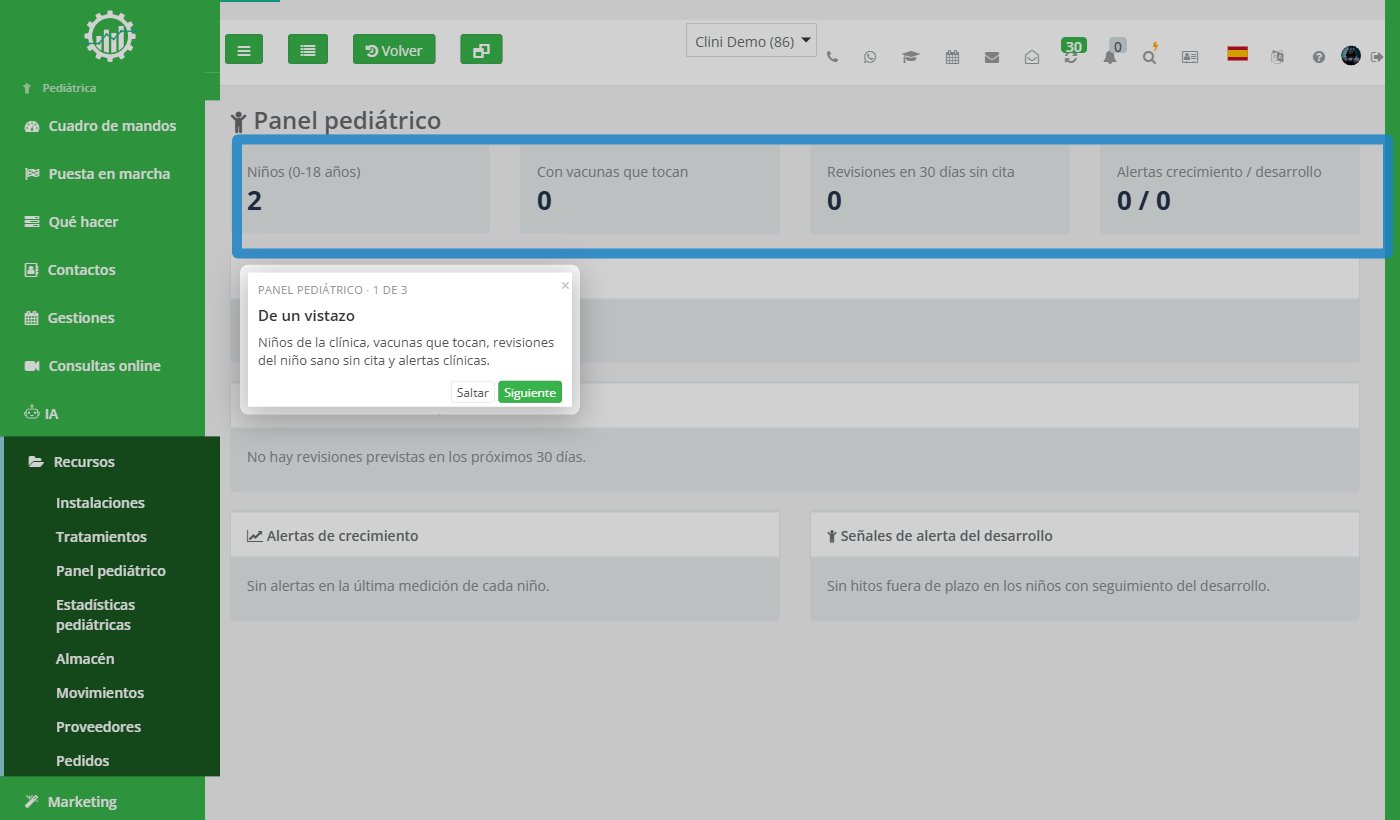Viewport: 1400px width, 820px height.
Task: Click the Volver button
Action: tap(394, 49)
